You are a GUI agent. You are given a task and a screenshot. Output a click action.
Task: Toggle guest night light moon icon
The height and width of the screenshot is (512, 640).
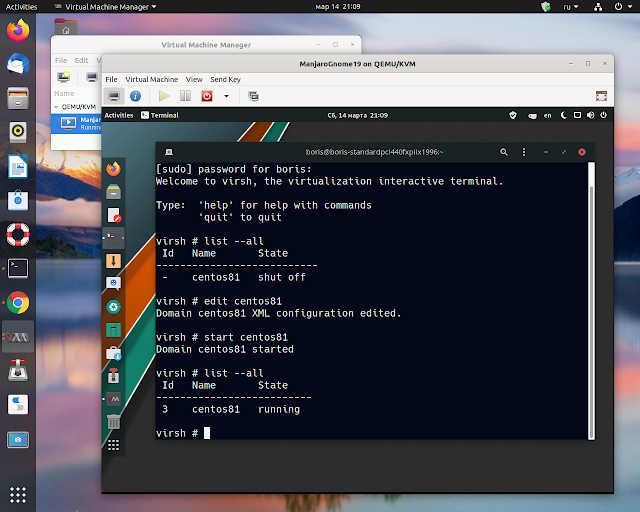pos(564,116)
